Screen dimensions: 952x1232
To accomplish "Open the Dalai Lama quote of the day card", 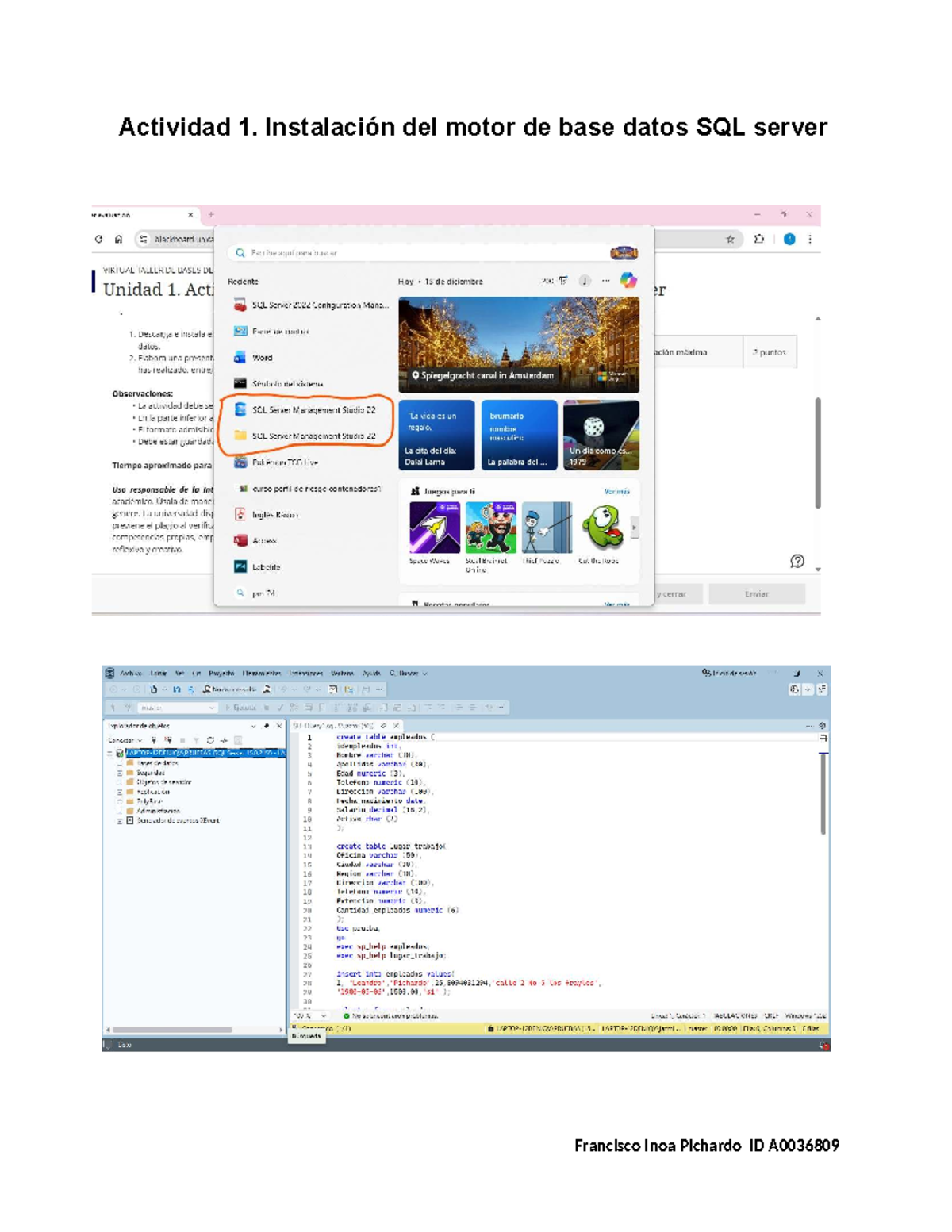I will 436,435.
